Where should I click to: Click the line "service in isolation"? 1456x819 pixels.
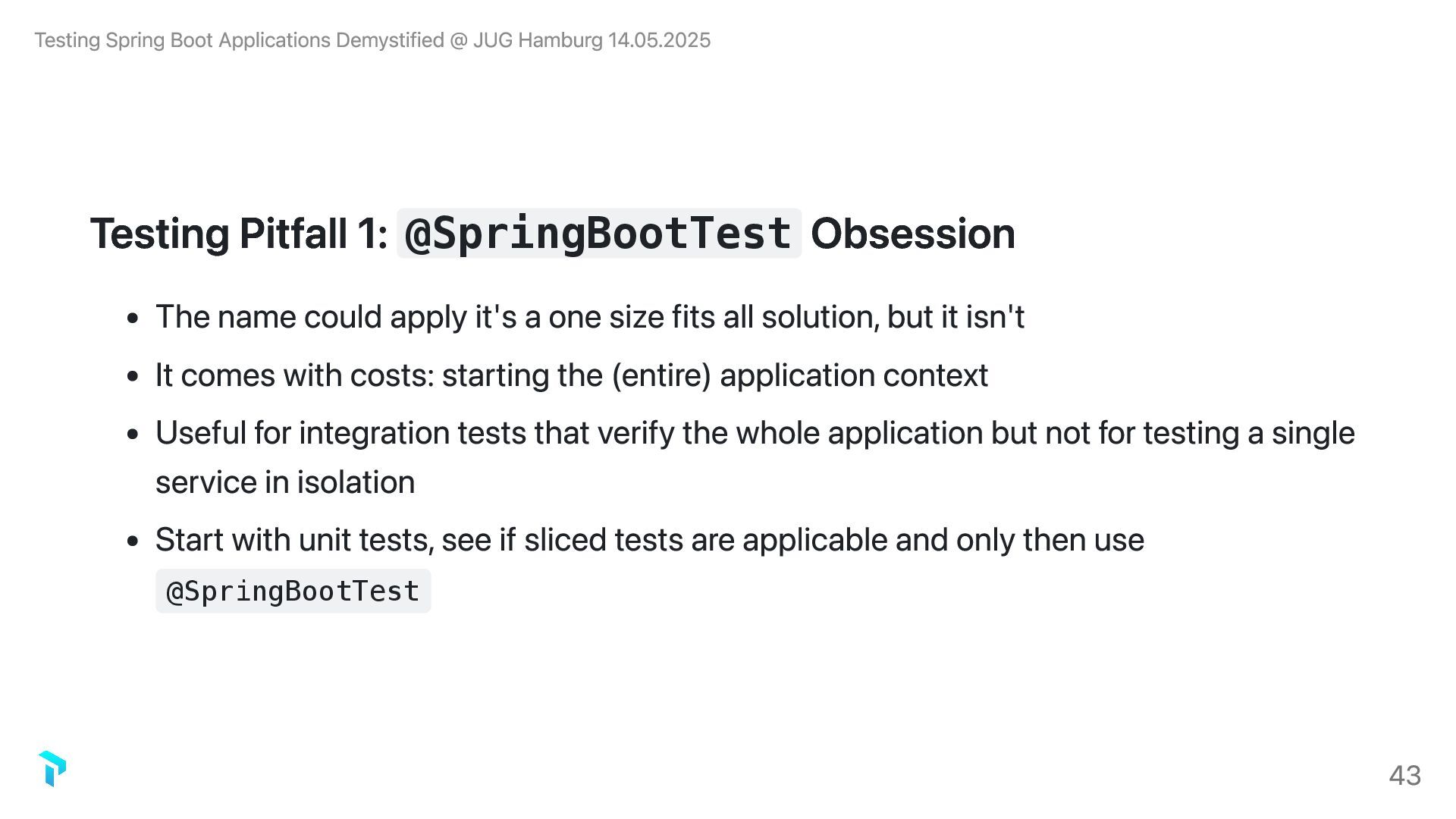[285, 482]
